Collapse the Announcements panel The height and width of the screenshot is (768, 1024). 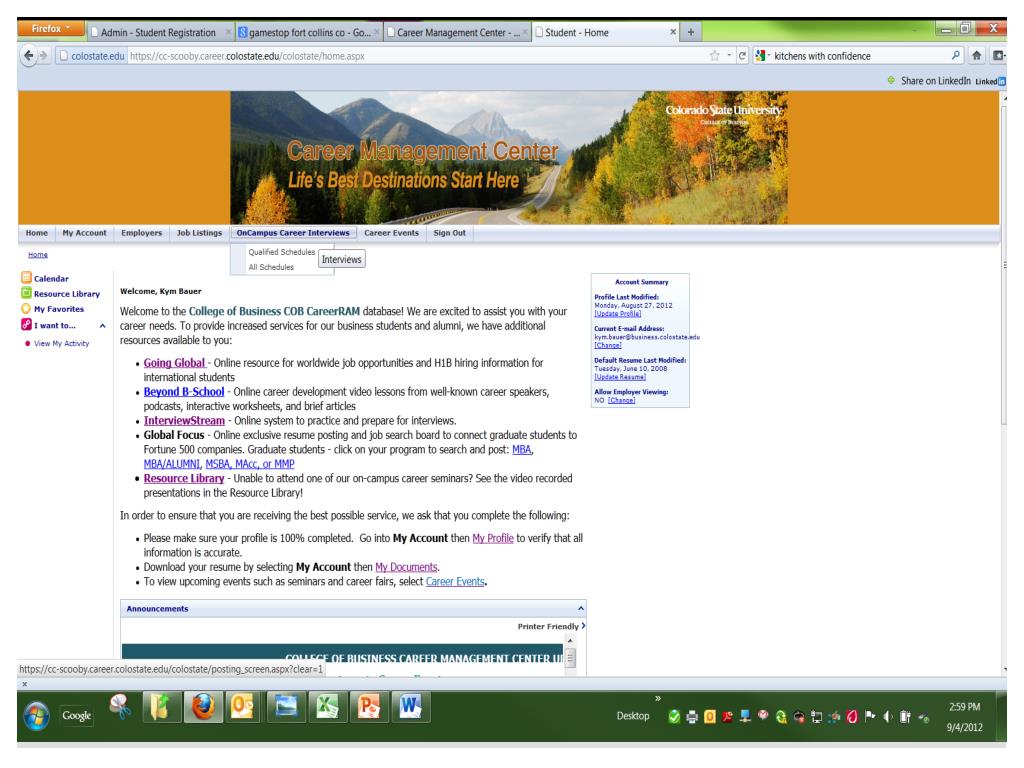(x=580, y=608)
